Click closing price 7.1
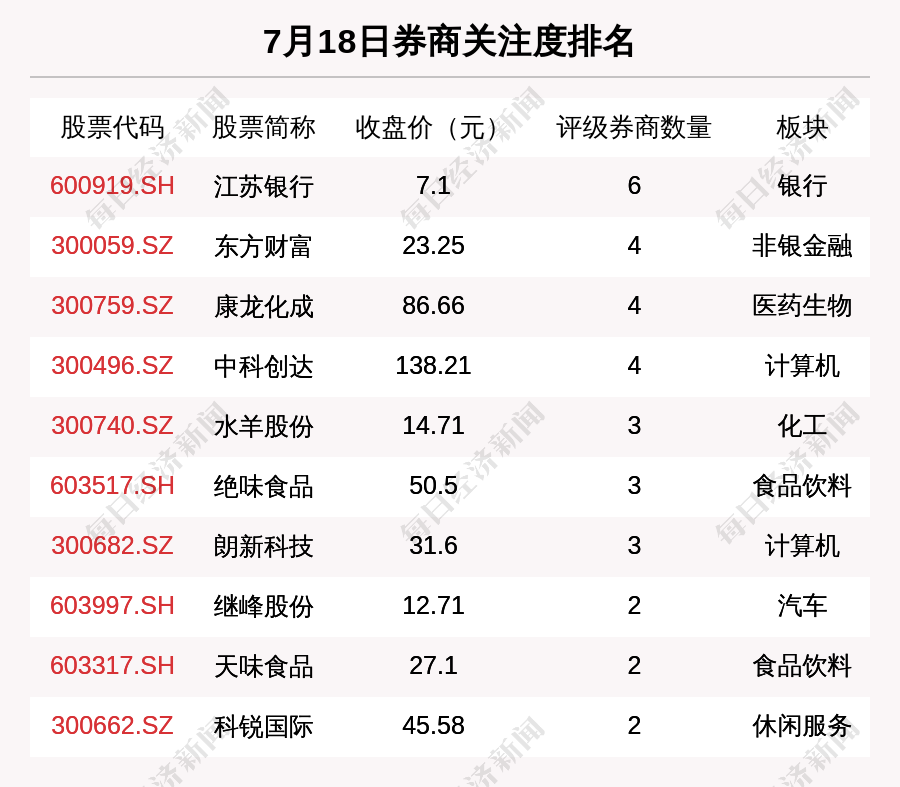Screen dimensions: 900x787 pos(433,186)
